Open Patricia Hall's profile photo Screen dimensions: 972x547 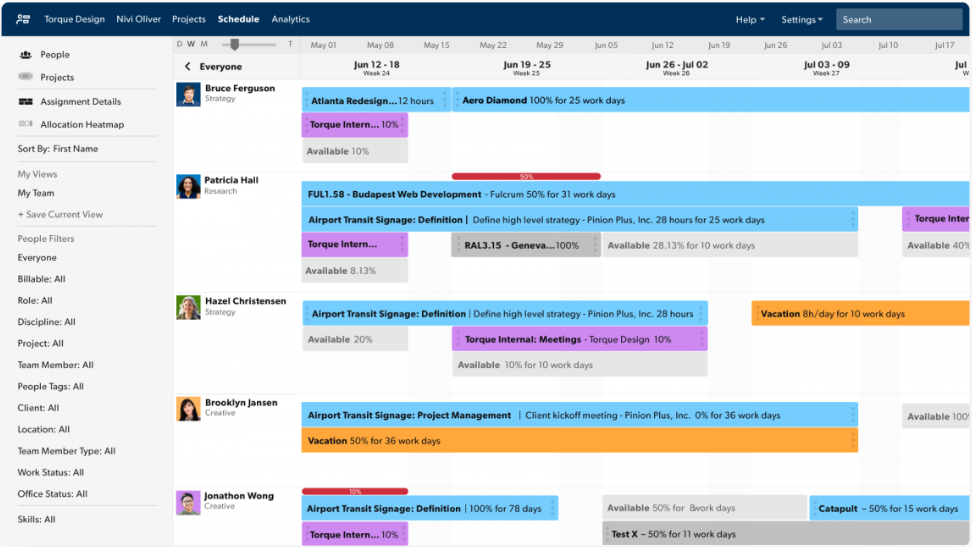(x=188, y=186)
